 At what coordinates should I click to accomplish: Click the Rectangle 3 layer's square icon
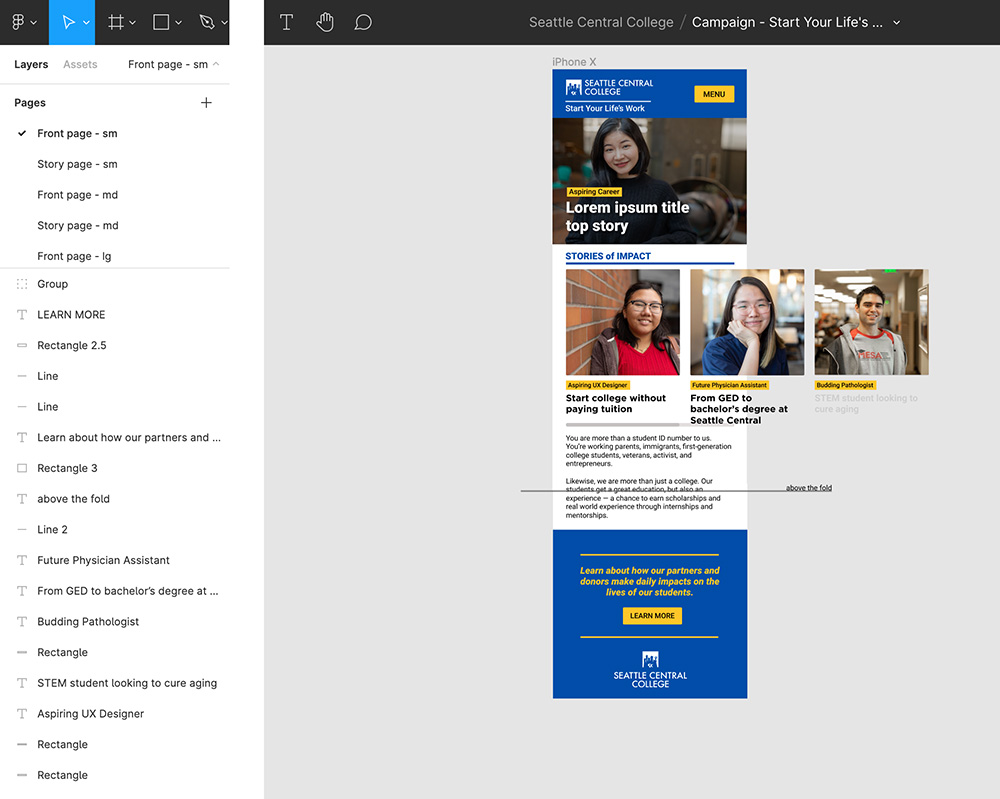point(22,468)
